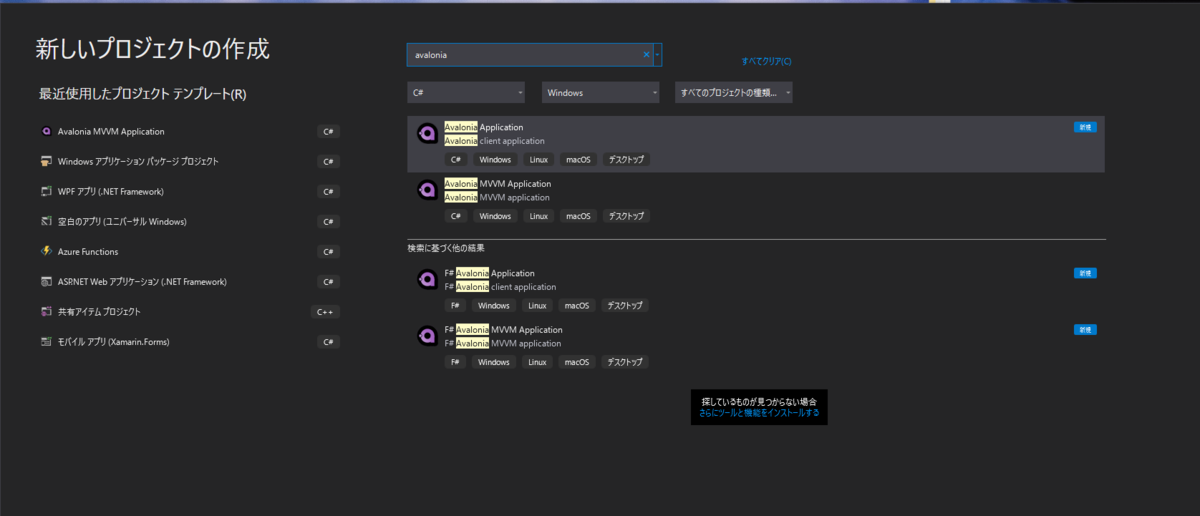
Task: Select Avalonia MVVM Application C# result title
Action: (498, 184)
